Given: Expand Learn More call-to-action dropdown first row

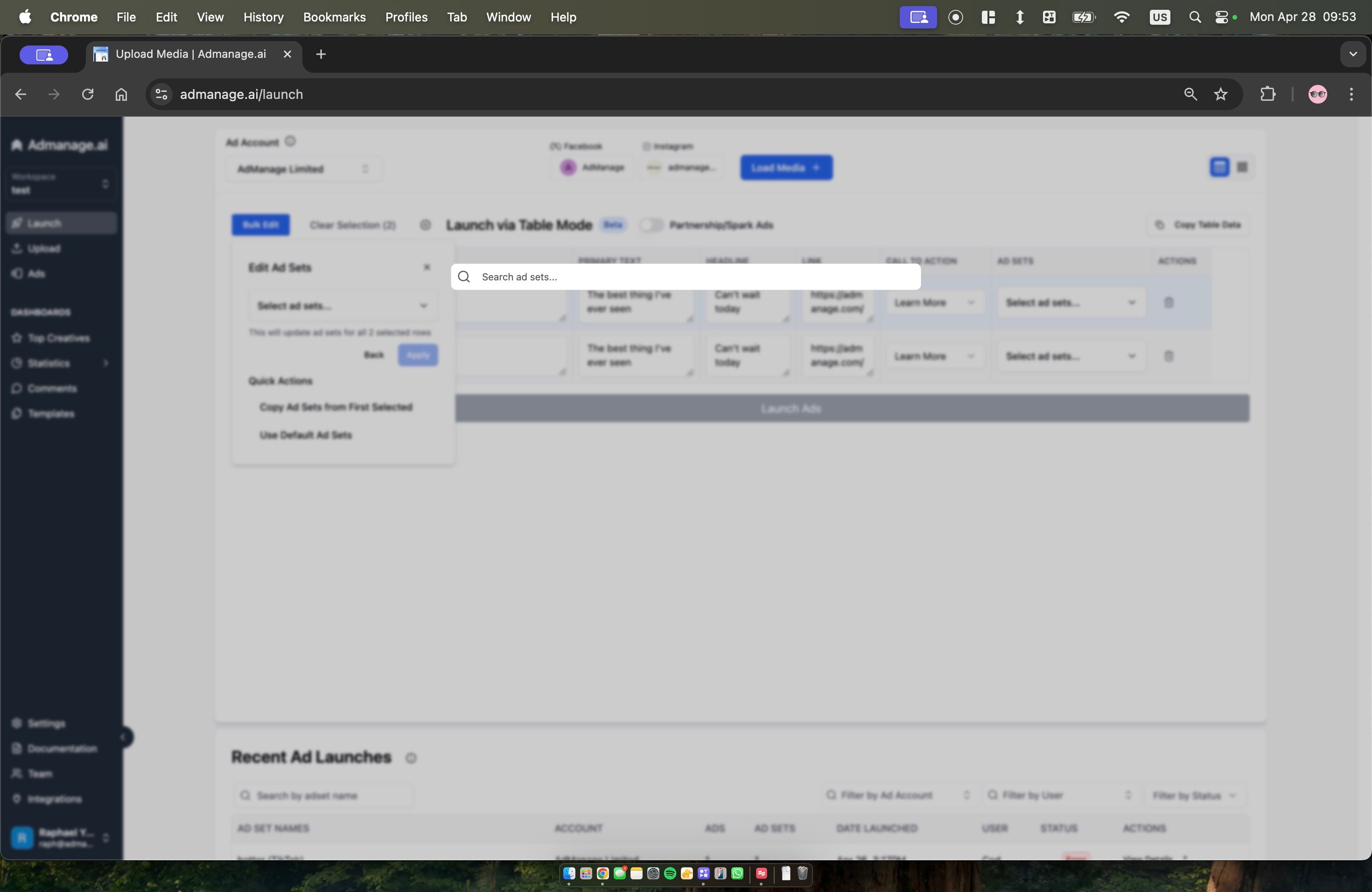Looking at the screenshot, I should click(934, 302).
